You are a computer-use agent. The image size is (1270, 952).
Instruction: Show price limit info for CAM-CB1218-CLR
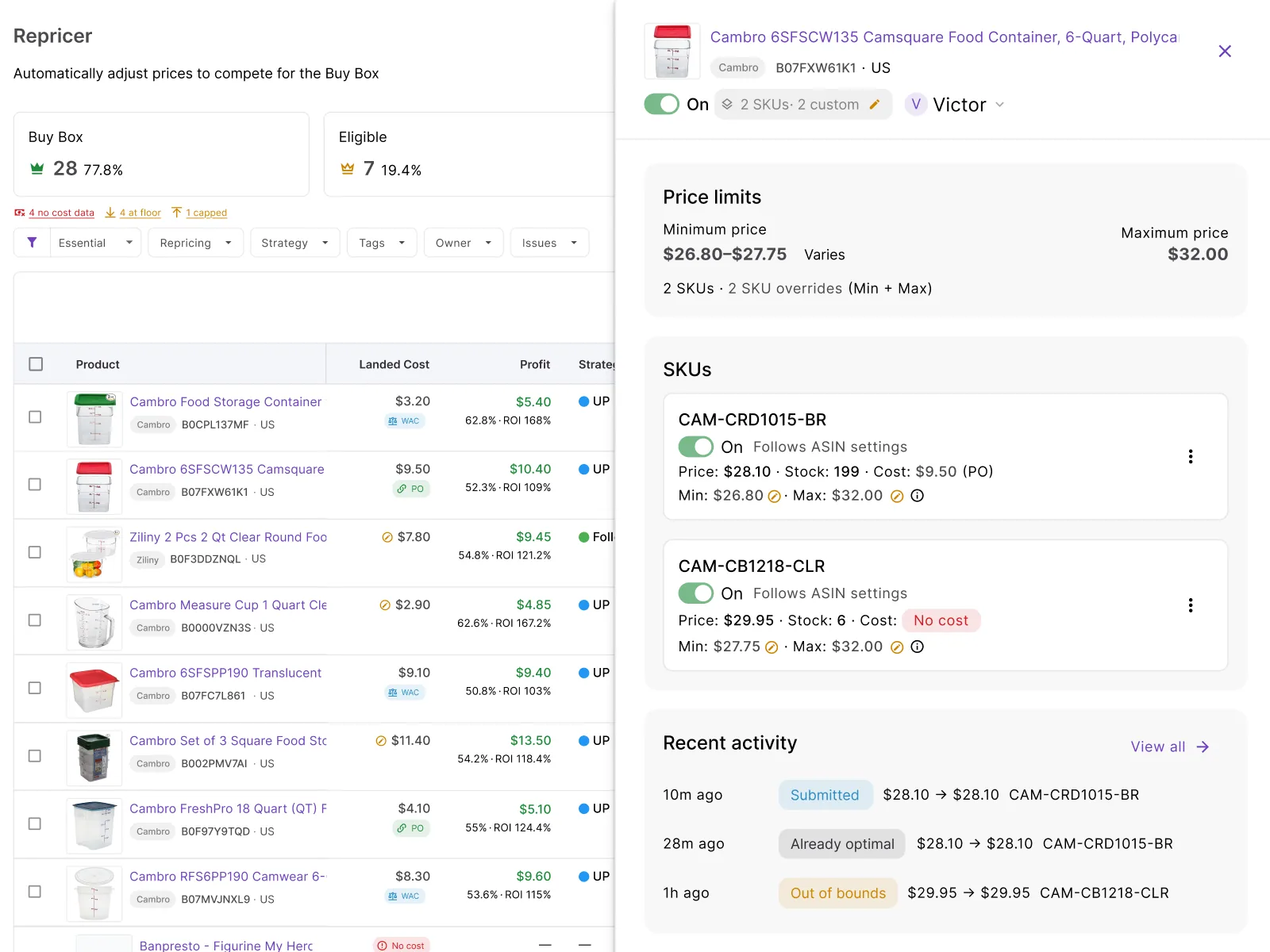tap(918, 647)
